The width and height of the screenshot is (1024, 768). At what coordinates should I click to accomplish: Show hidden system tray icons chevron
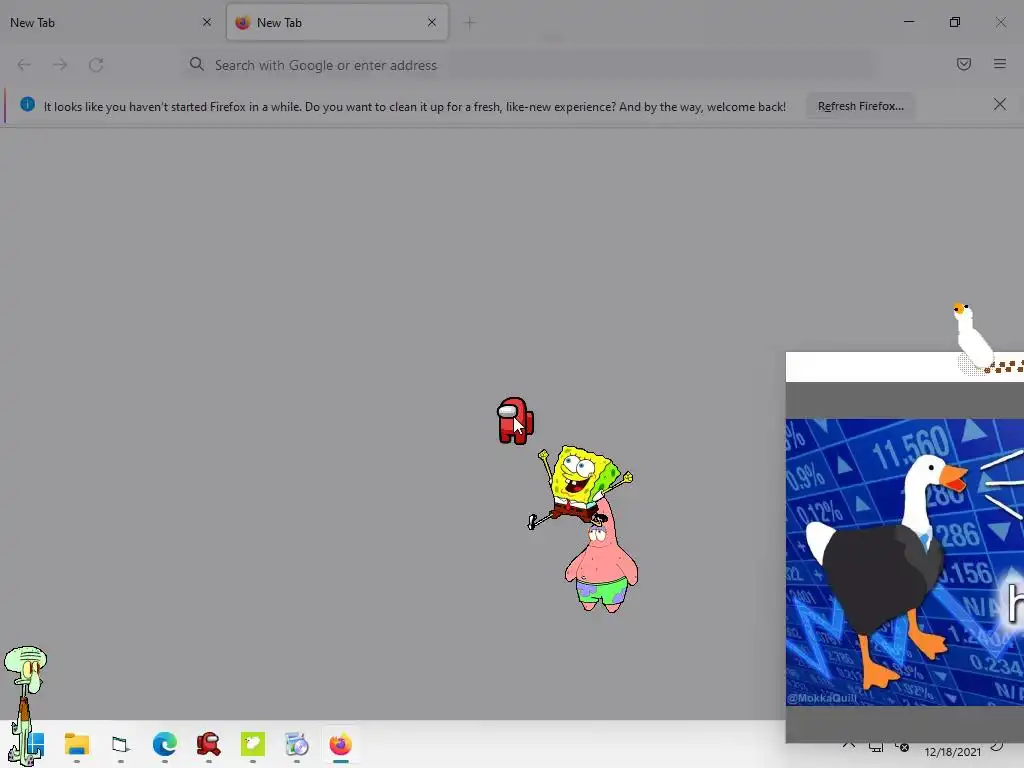[x=848, y=746]
